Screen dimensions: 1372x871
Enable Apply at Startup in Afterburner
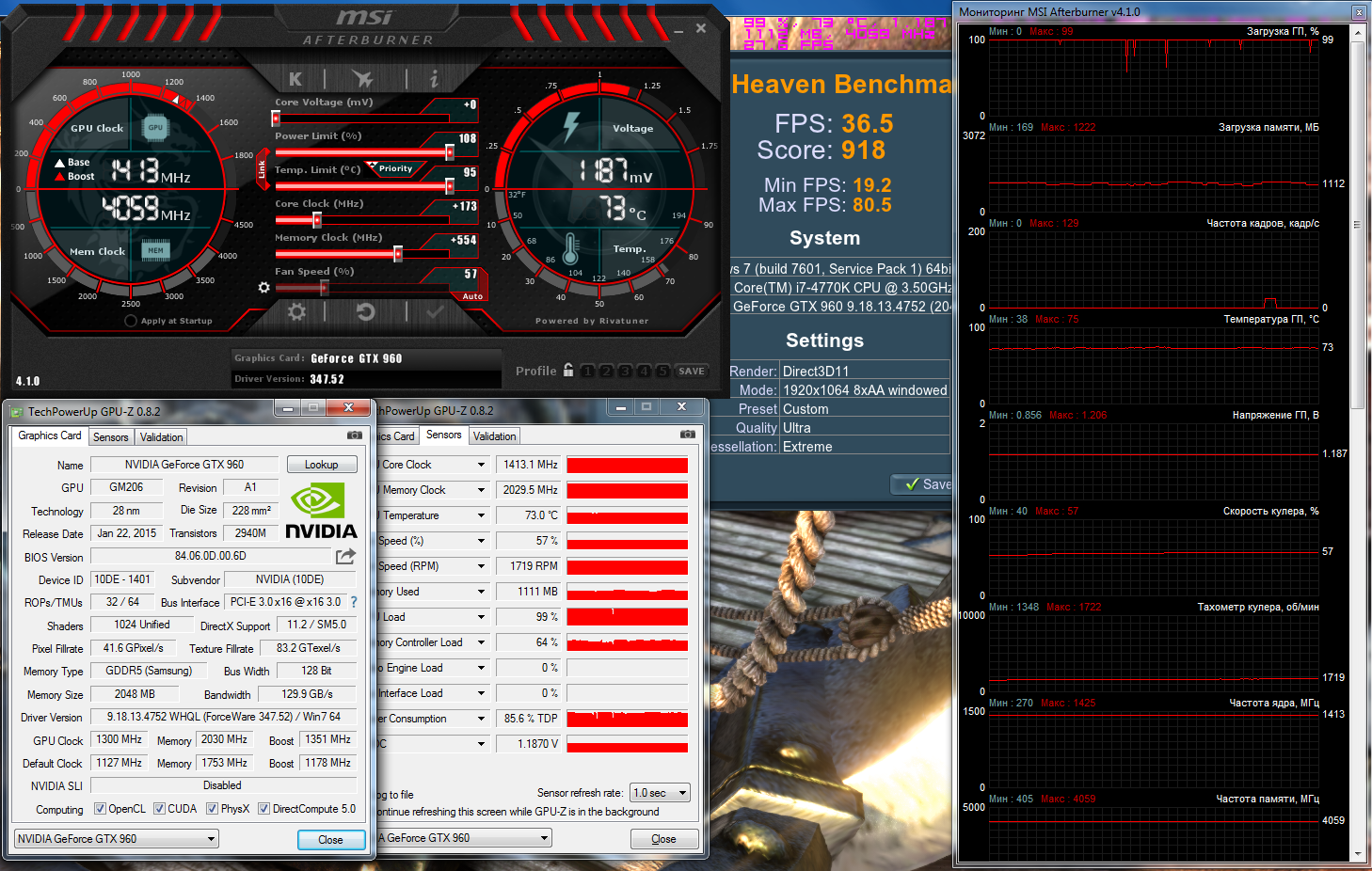click(131, 321)
